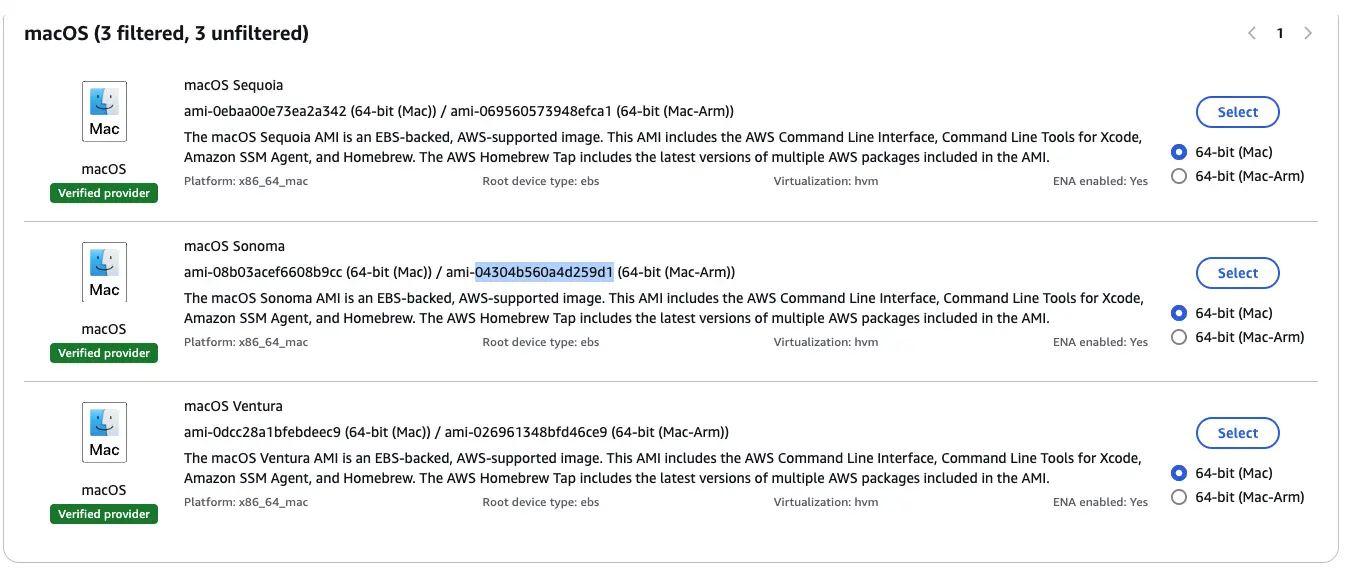Select 64-bit (Mac-Arm) for macOS Ventura
This screenshot has width=1345, height=571.
tap(1179, 497)
